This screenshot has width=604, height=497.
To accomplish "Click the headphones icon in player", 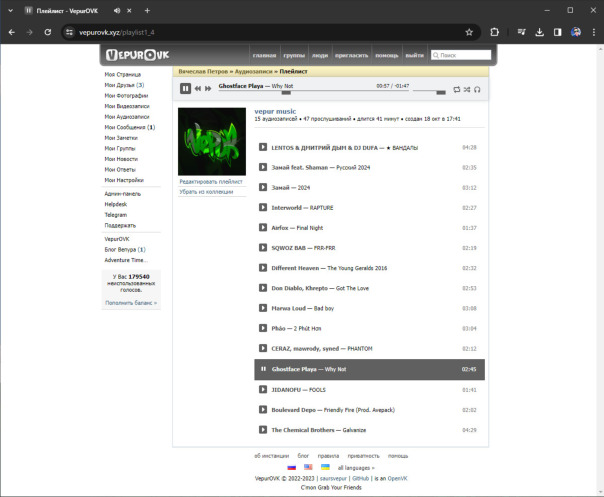I will 477,89.
